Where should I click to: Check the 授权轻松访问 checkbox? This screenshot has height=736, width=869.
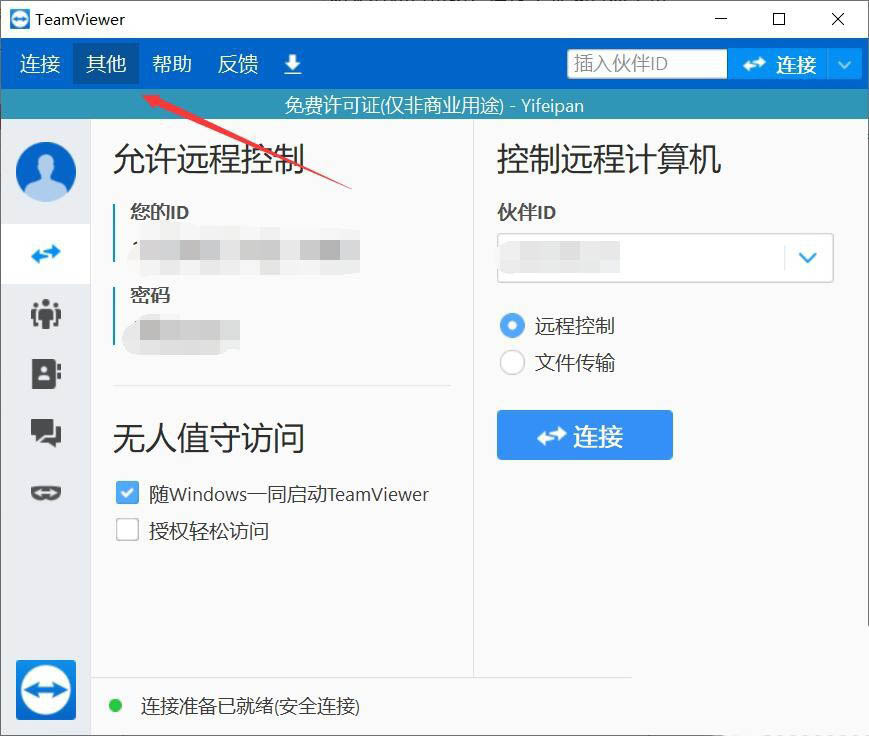pyautogui.click(x=127, y=530)
